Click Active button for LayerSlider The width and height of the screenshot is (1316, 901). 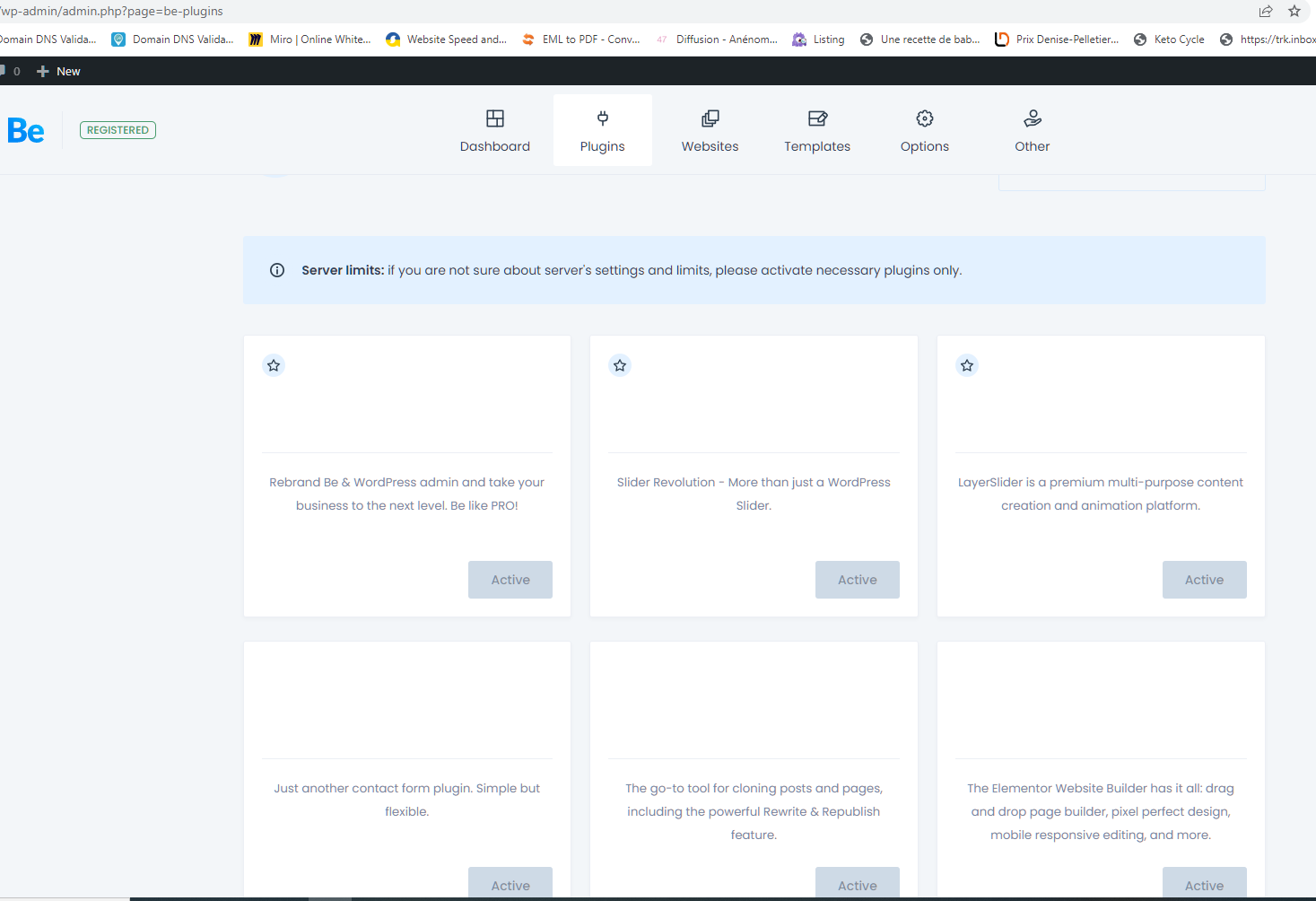pyautogui.click(x=1205, y=580)
